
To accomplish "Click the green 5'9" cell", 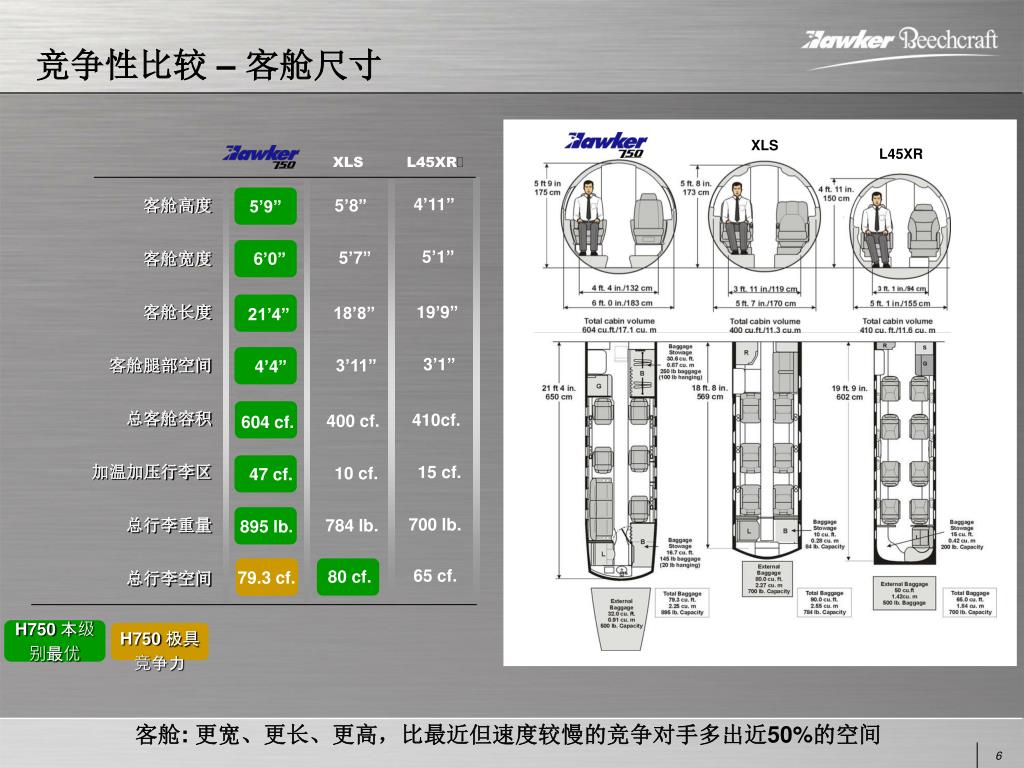I will pos(266,206).
